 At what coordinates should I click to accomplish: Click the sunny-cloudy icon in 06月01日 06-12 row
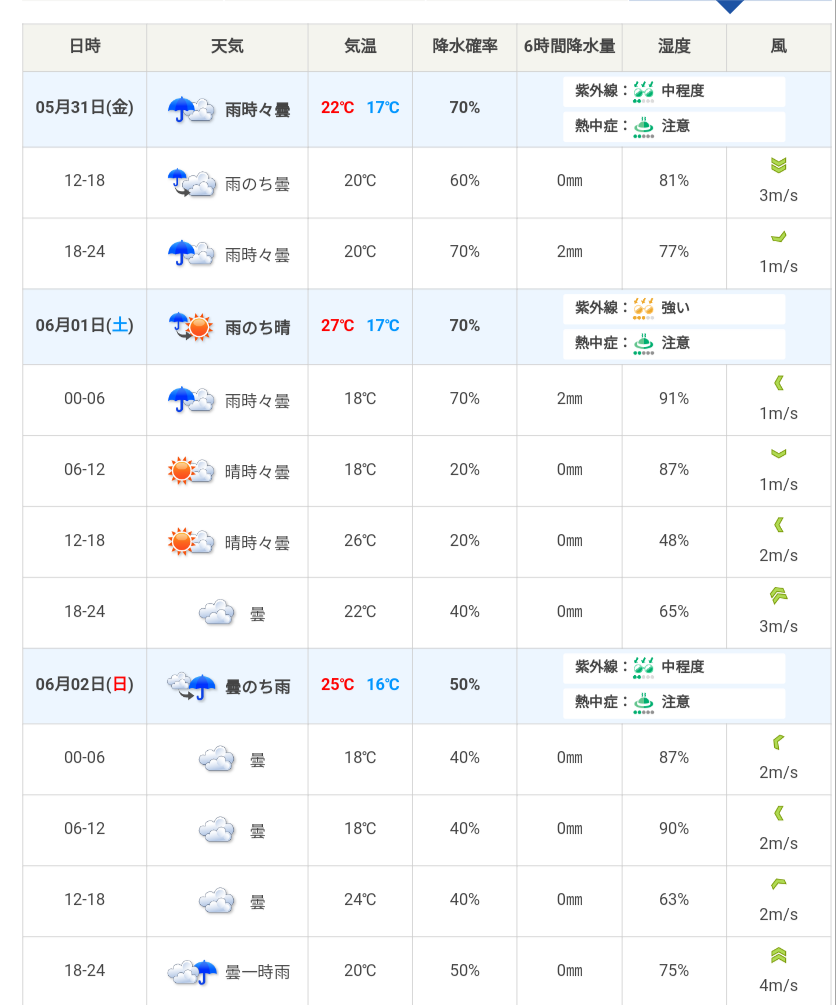pos(191,470)
